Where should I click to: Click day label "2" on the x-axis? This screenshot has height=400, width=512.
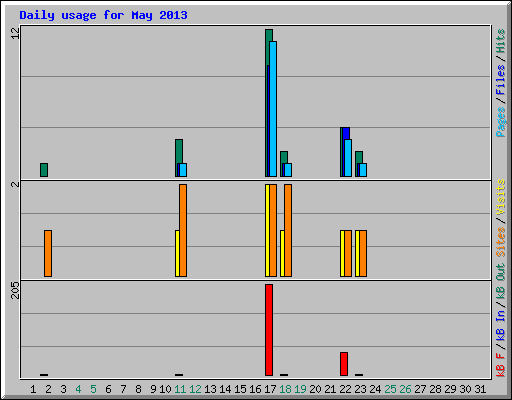(x=48, y=389)
